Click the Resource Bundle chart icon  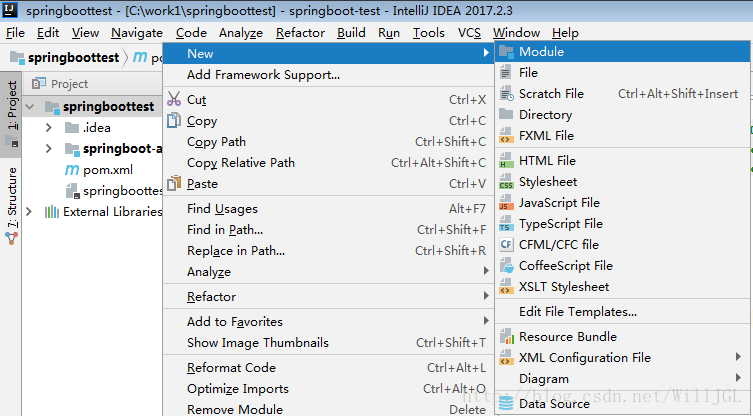pyautogui.click(x=507, y=337)
